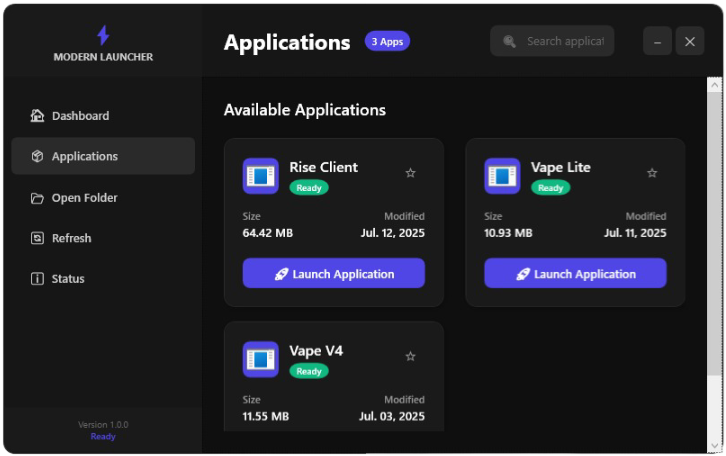The image size is (726, 456).
Task: Click the rocket icon on Rise Client launch button
Action: click(282, 274)
